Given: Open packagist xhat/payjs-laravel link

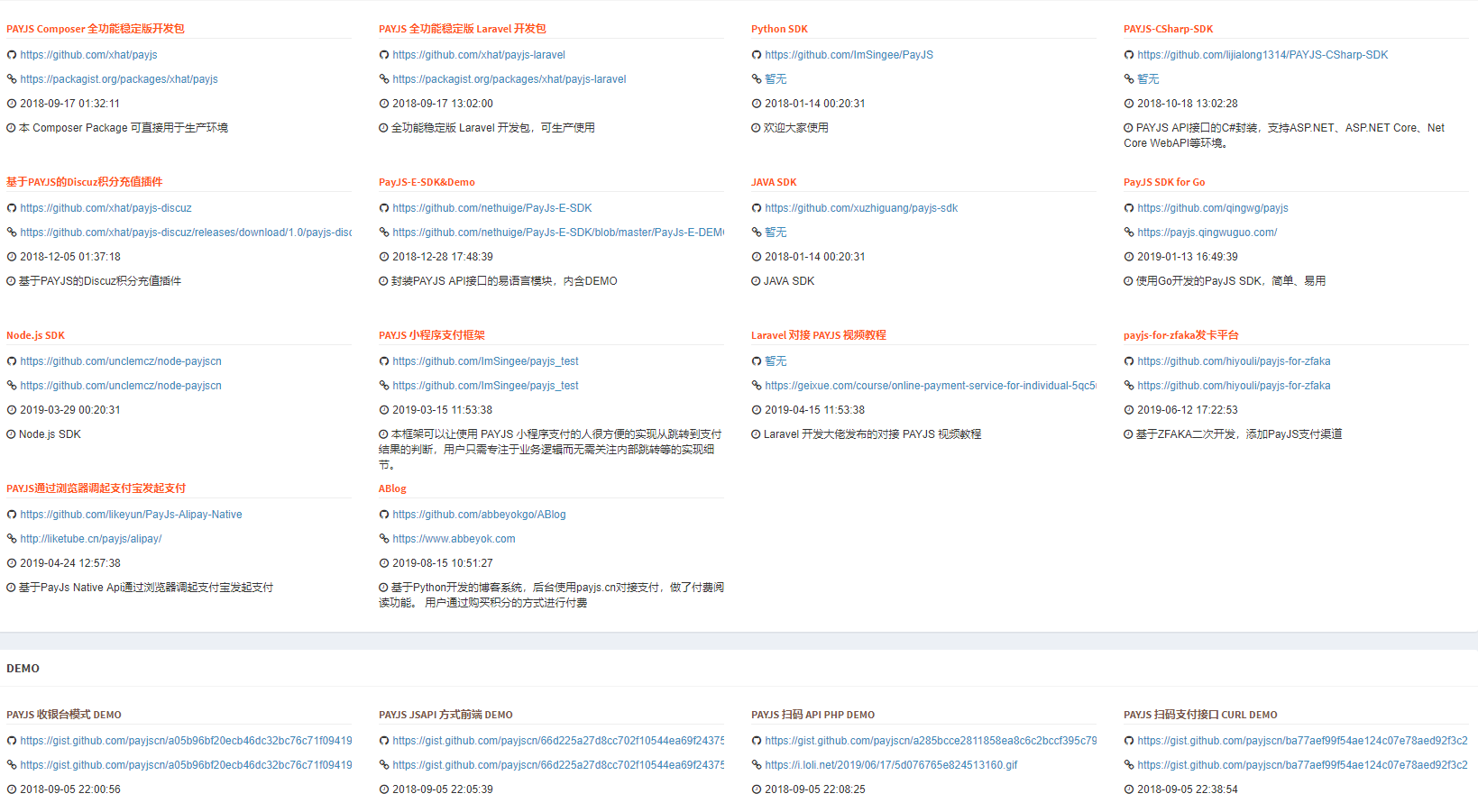Looking at the screenshot, I should 509,79.
